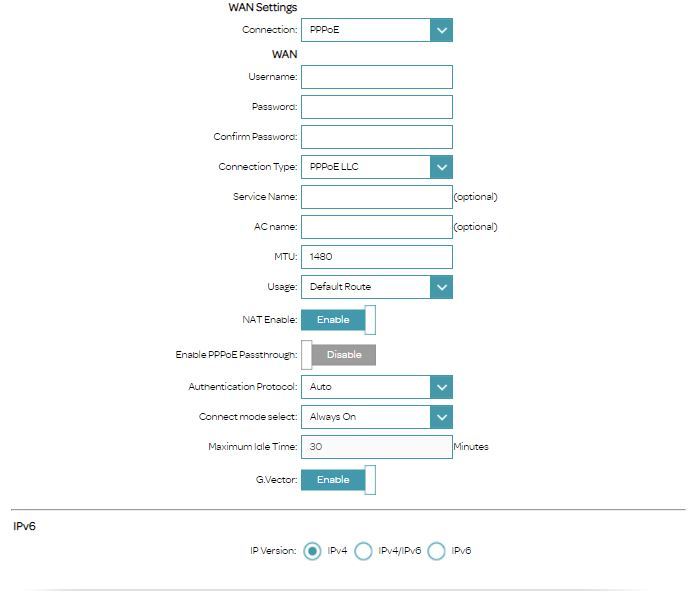
Task: Open the Connection dropdown showing PPPoE
Action: (x=376, y=30)
